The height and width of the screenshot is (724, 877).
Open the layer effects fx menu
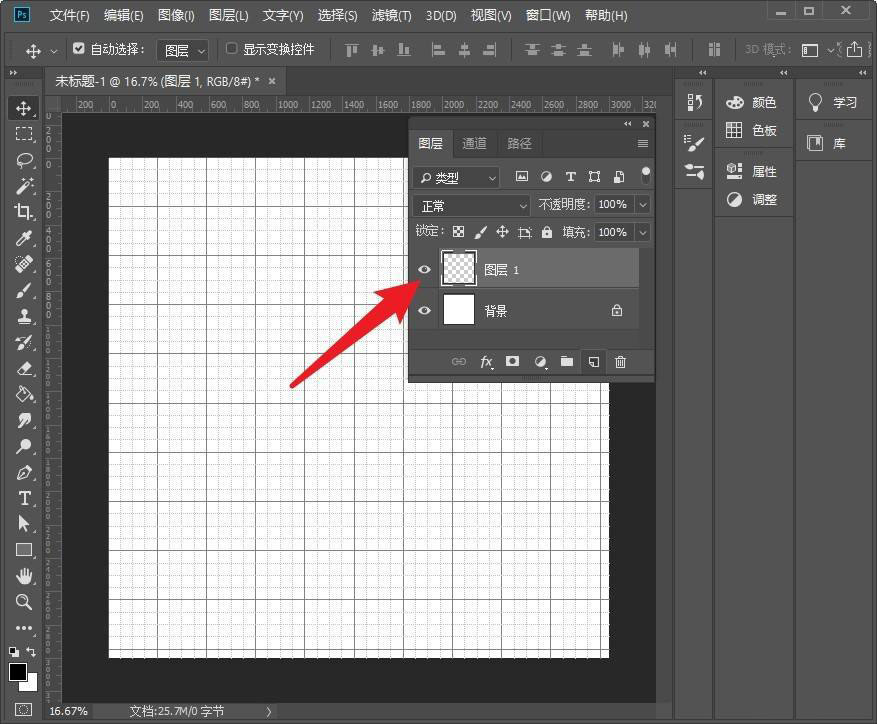click(x=487, y=362)
